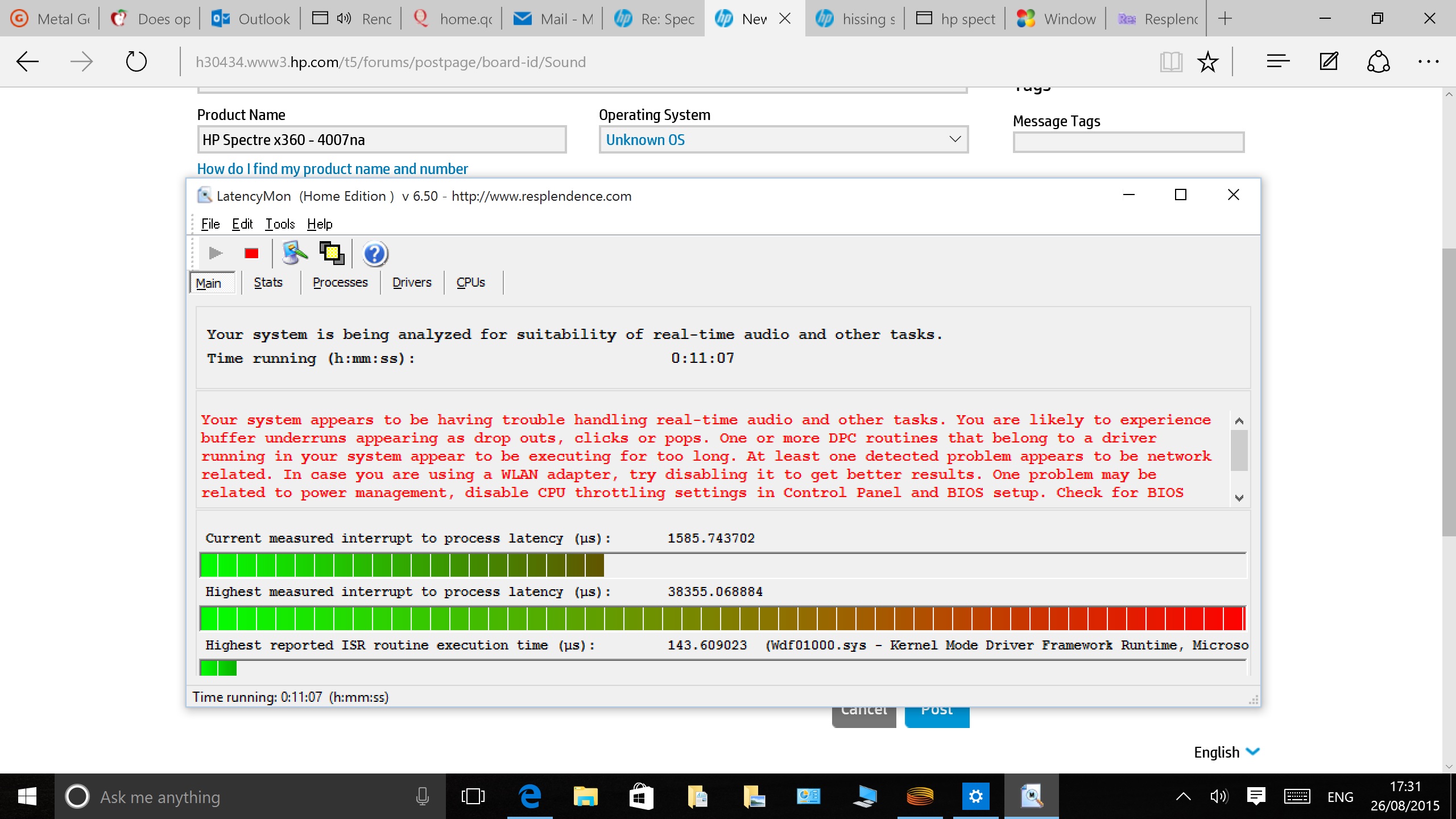The width and height of the screenshot is (1456, 819).
Task: Mute the system volume in the tray
Action: click(1218, 796)
